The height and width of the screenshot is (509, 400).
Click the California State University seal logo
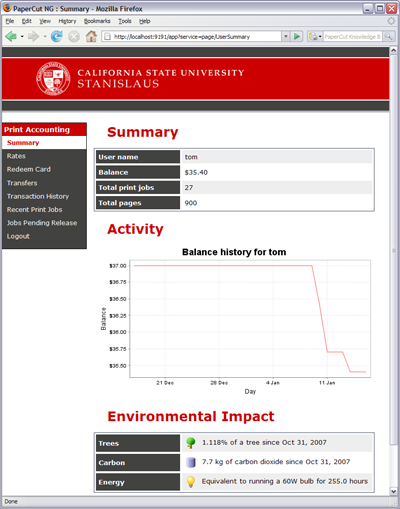[53, 79]
